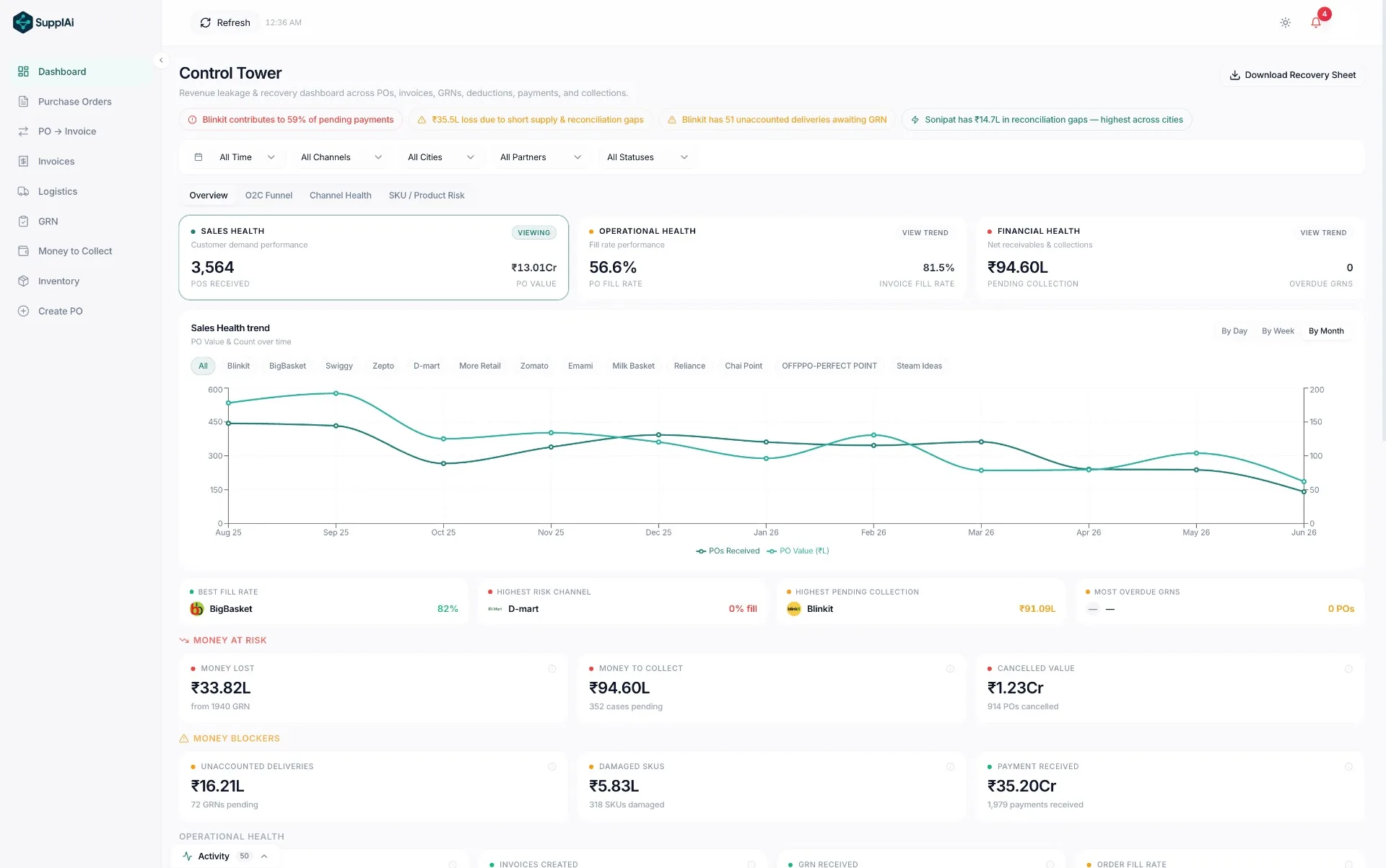1386x868 pixels.
Task: Click the BigBasket logo in Best Fill Rate
Action: (197, 609)
